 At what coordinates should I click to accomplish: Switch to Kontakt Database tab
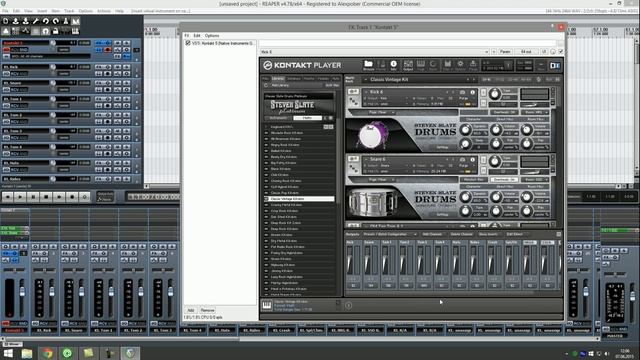(x=293, y=79)
